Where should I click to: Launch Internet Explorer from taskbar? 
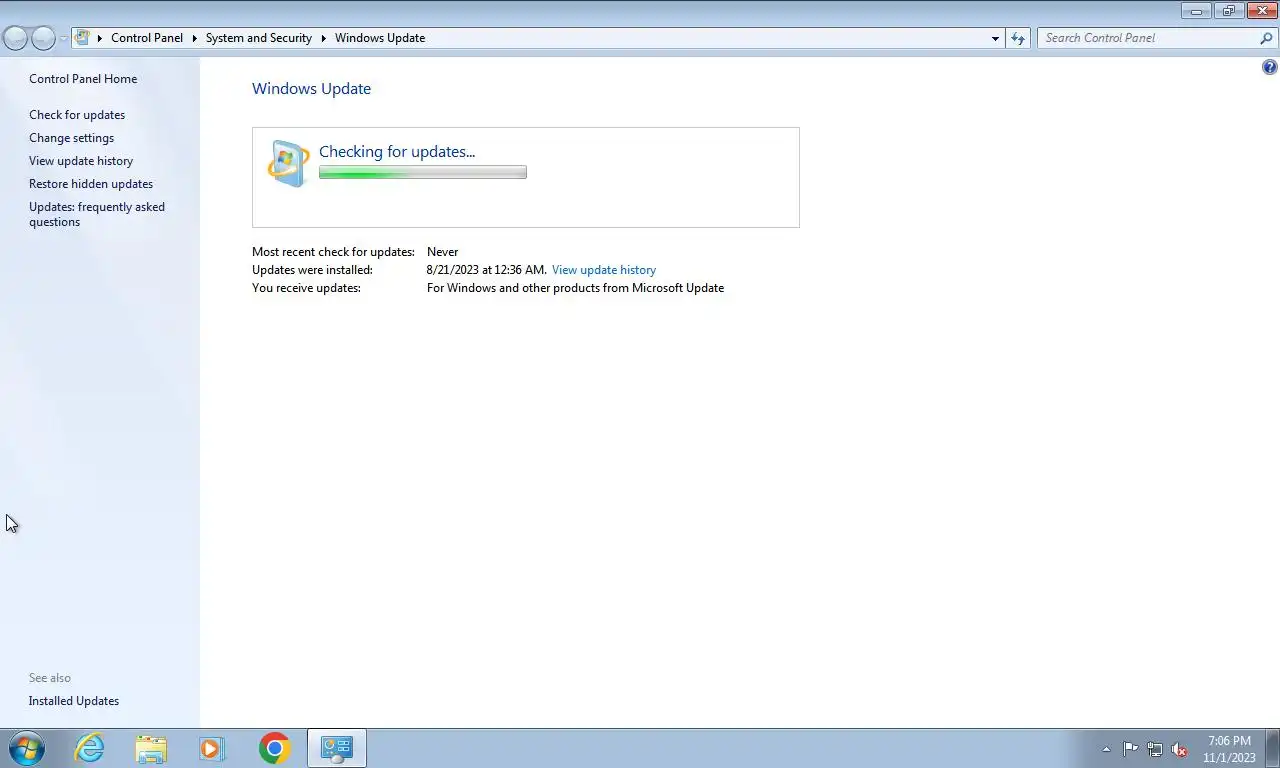coord(90,748)
